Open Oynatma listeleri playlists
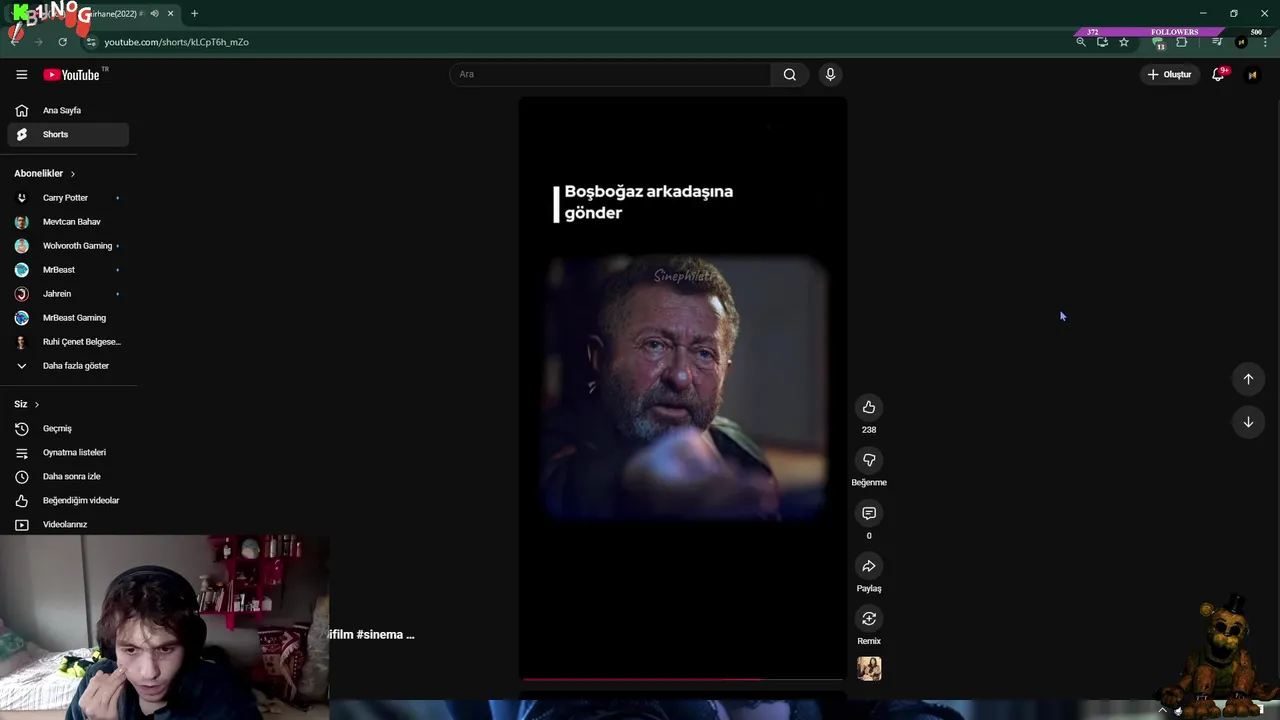The image size is (1280, 720). point(68,452)
